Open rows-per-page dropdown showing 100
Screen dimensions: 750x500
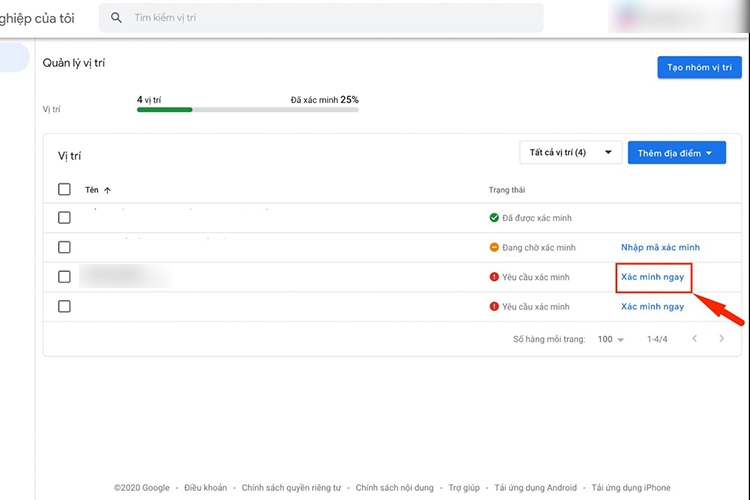[x=610, y=340]
